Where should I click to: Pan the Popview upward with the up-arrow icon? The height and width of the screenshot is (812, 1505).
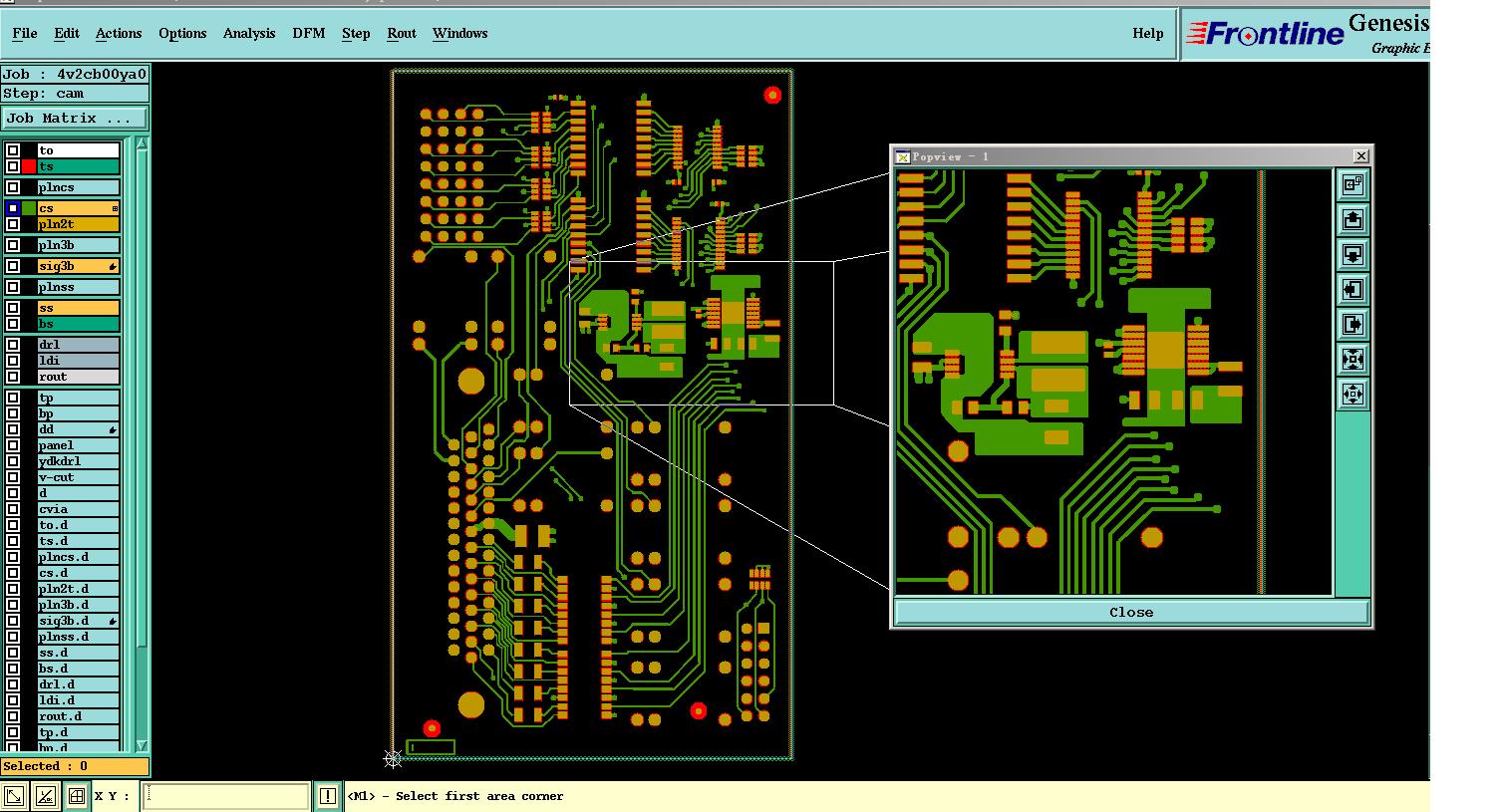pos(1353,219)
